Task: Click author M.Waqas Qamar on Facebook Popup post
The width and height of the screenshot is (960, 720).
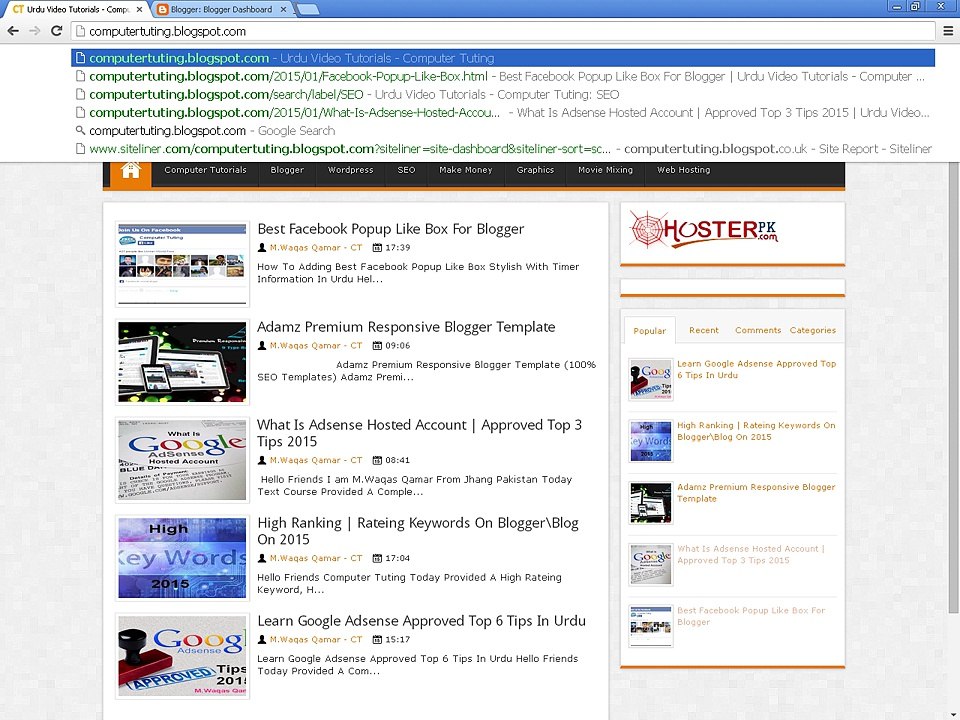Action: pos(316,248)
